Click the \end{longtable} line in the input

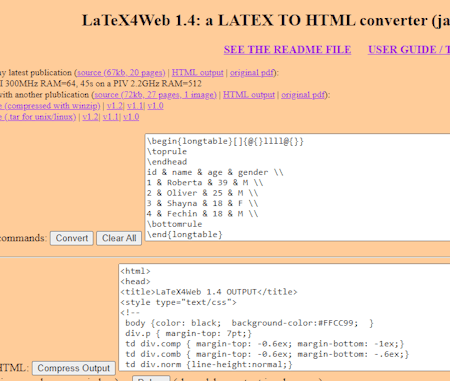(185, 234)
